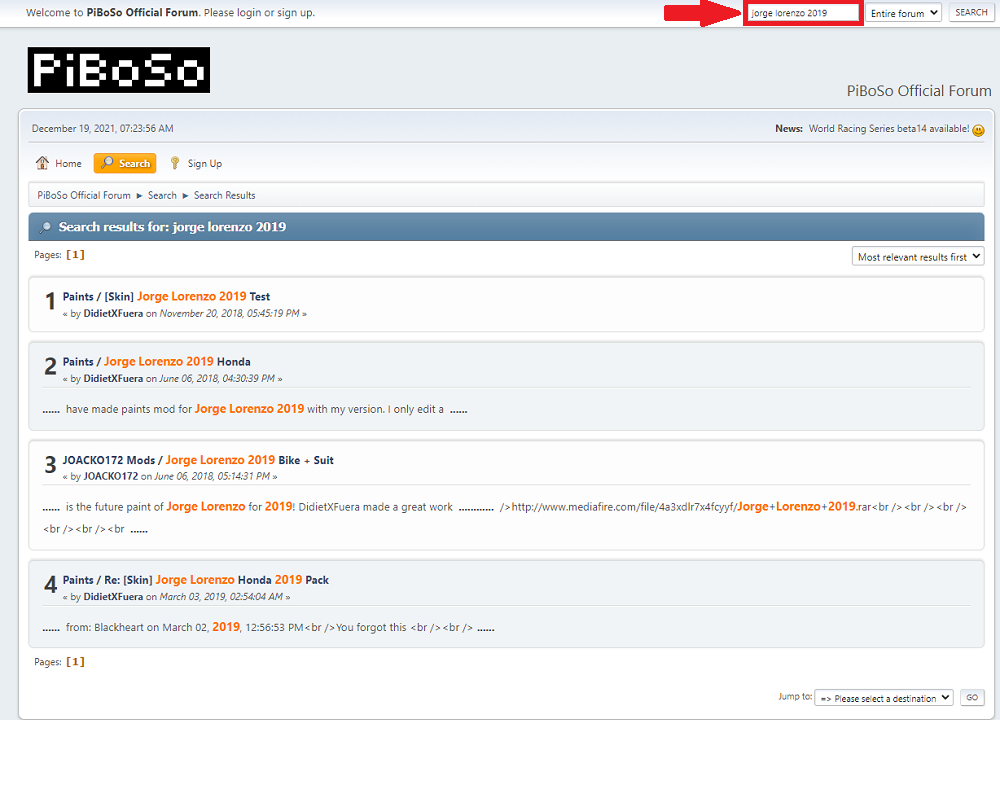Open 'Re: [Skin] Jorge Lorenzo Honda 2019 Pack' result
Viewport: 1000px width, 798px height.
(x=216, y=580)
